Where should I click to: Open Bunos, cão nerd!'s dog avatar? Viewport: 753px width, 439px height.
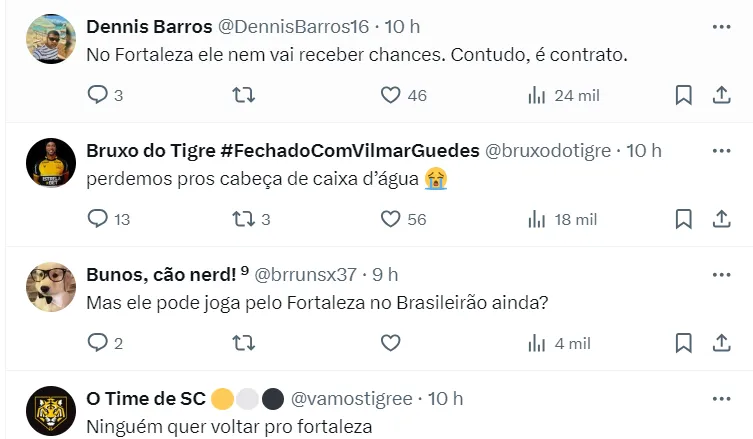pos(51,287)
